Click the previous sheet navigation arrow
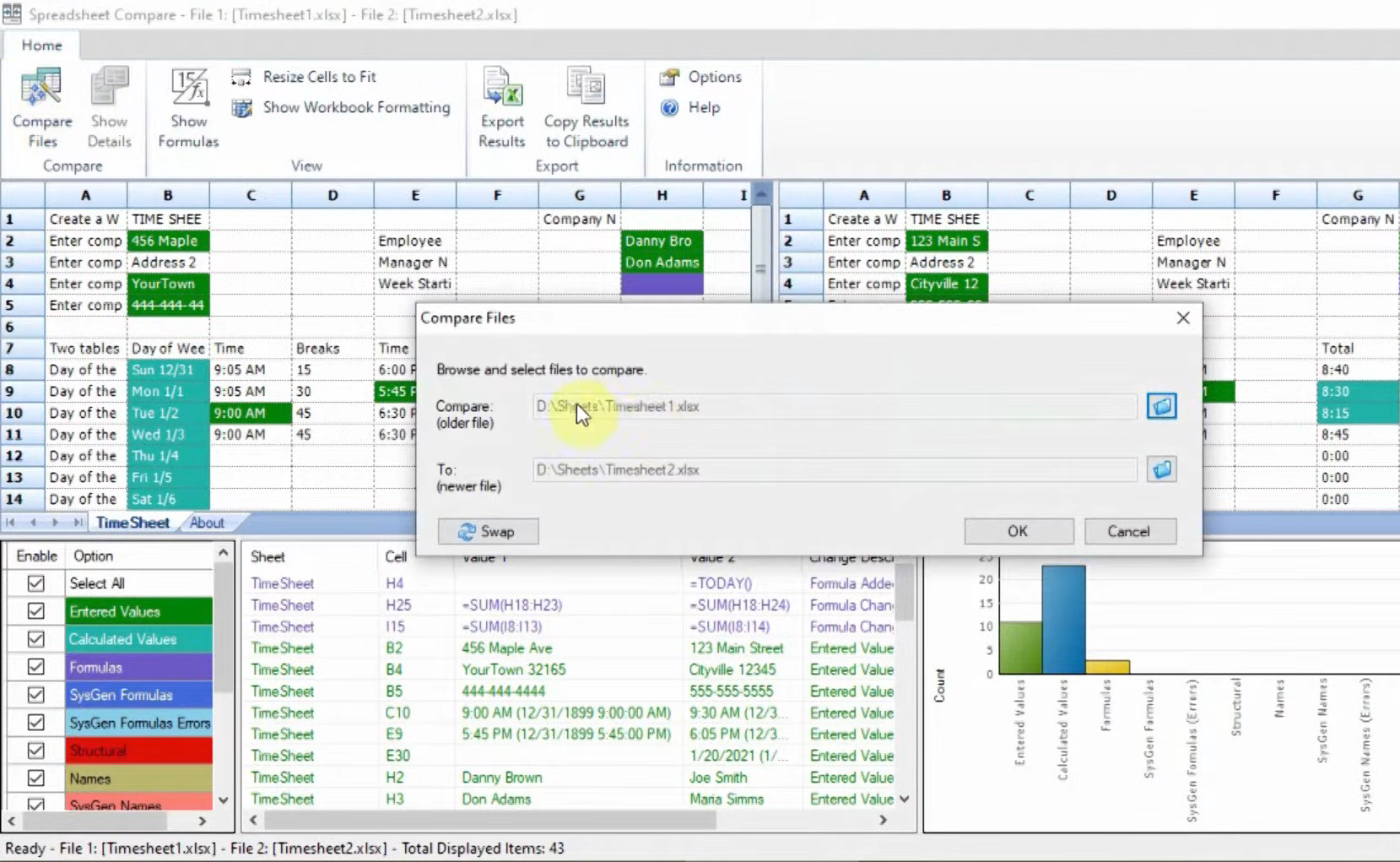This screenshot has height=862, width=1400. (33, 523)
